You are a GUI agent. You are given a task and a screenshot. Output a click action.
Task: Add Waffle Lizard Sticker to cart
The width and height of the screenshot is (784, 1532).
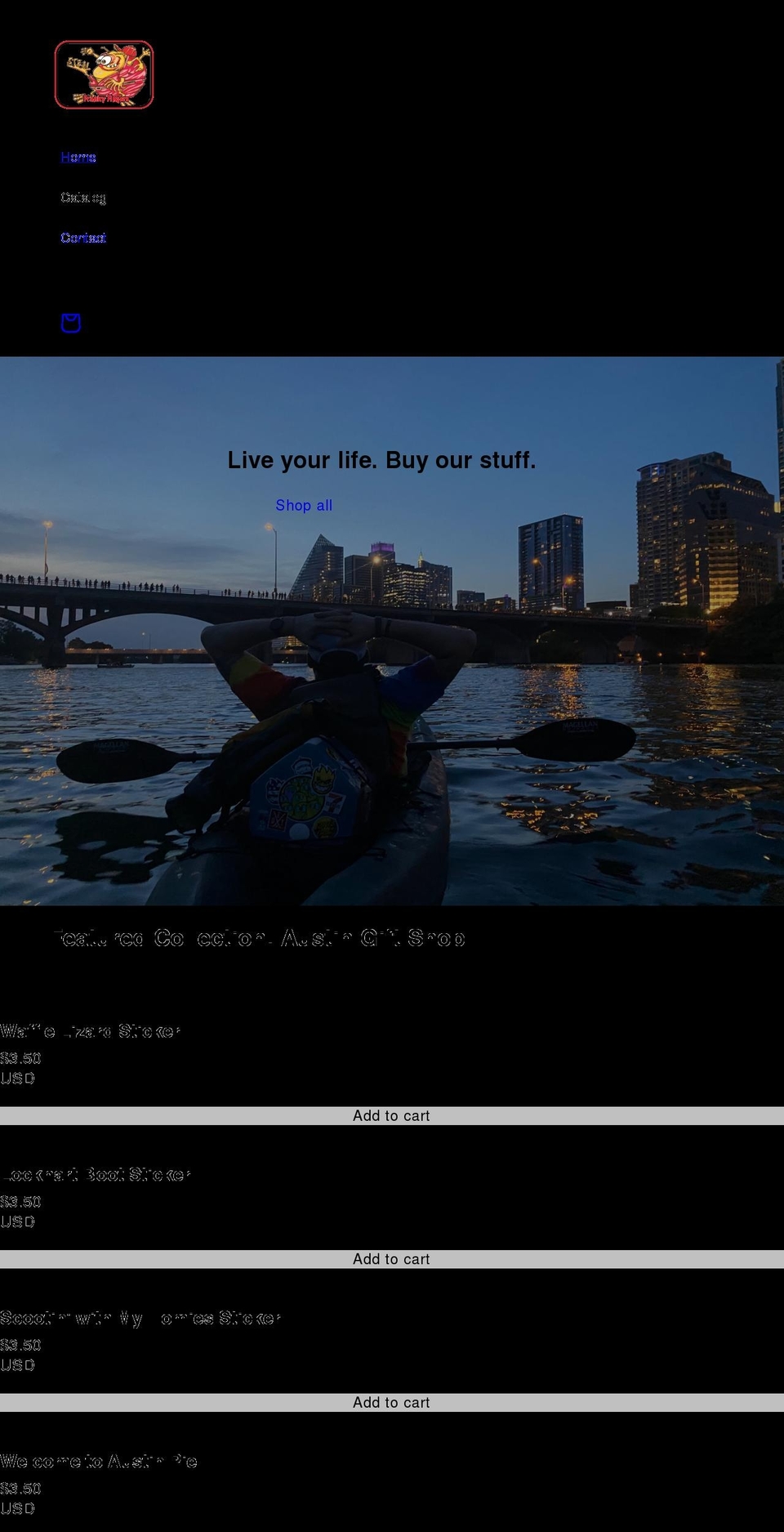click(x=392, y=1115)
